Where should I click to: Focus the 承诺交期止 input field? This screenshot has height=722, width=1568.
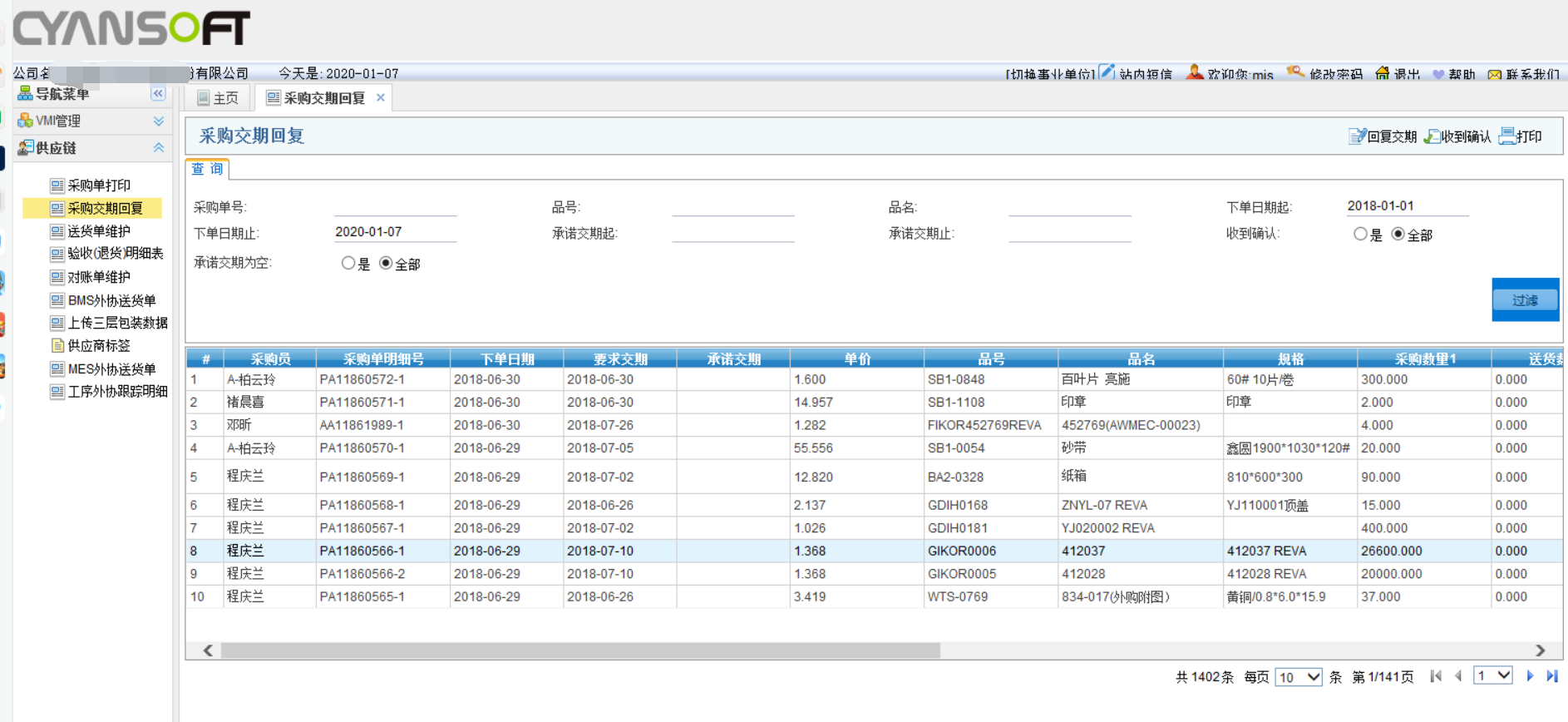coord(1069,232)
